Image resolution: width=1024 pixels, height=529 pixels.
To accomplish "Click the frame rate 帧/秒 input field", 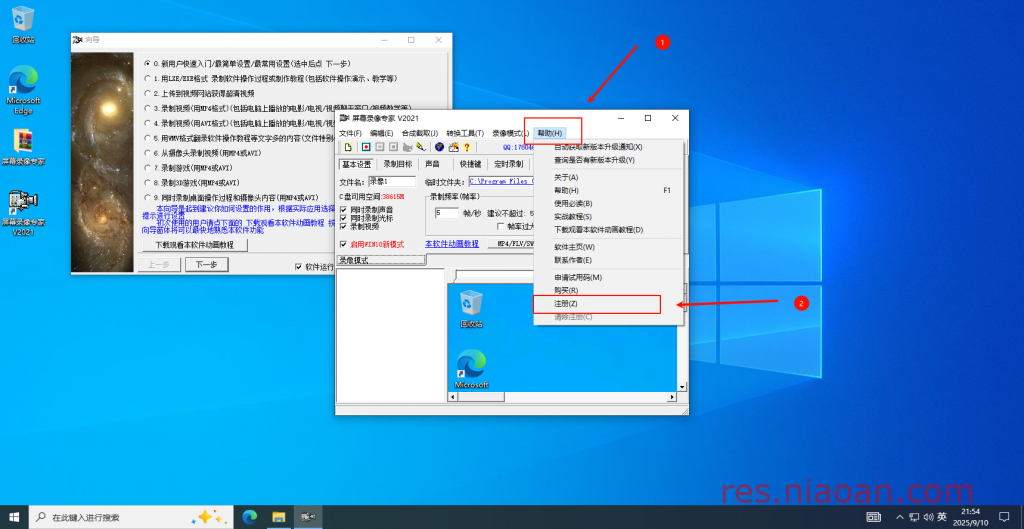I will coord(447,213).
